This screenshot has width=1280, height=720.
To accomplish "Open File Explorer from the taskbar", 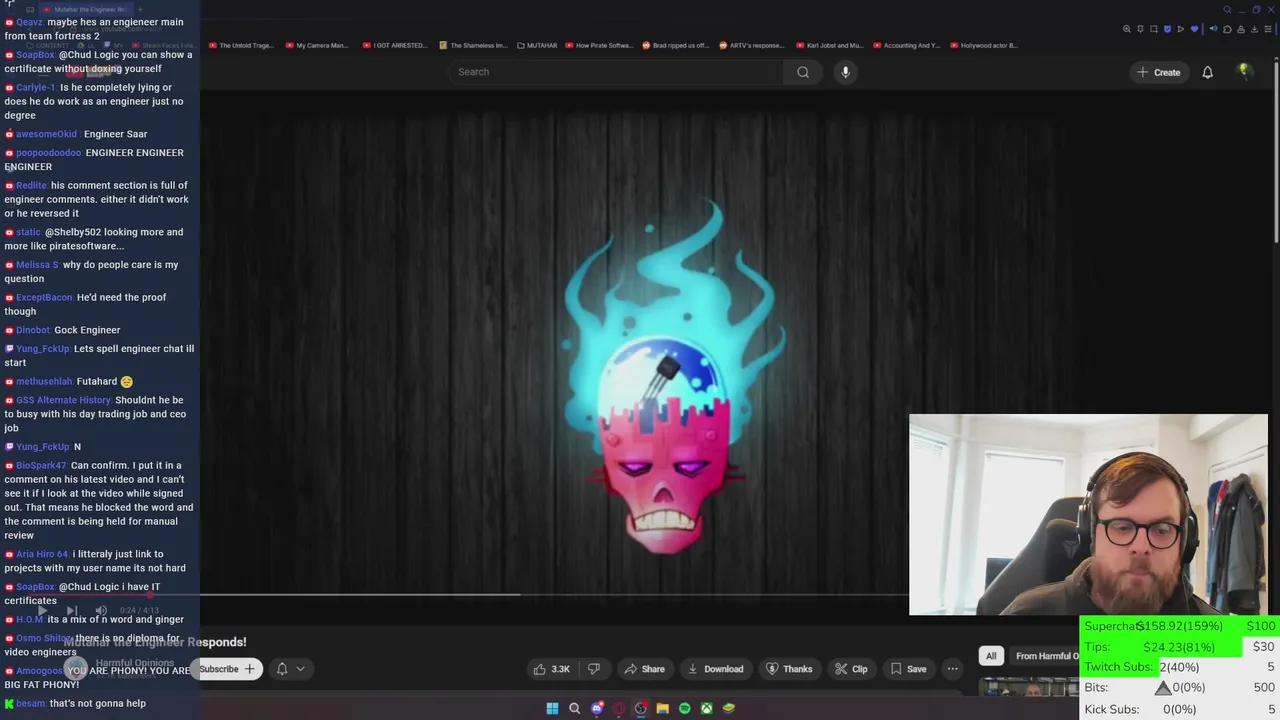I will point(662,708).
